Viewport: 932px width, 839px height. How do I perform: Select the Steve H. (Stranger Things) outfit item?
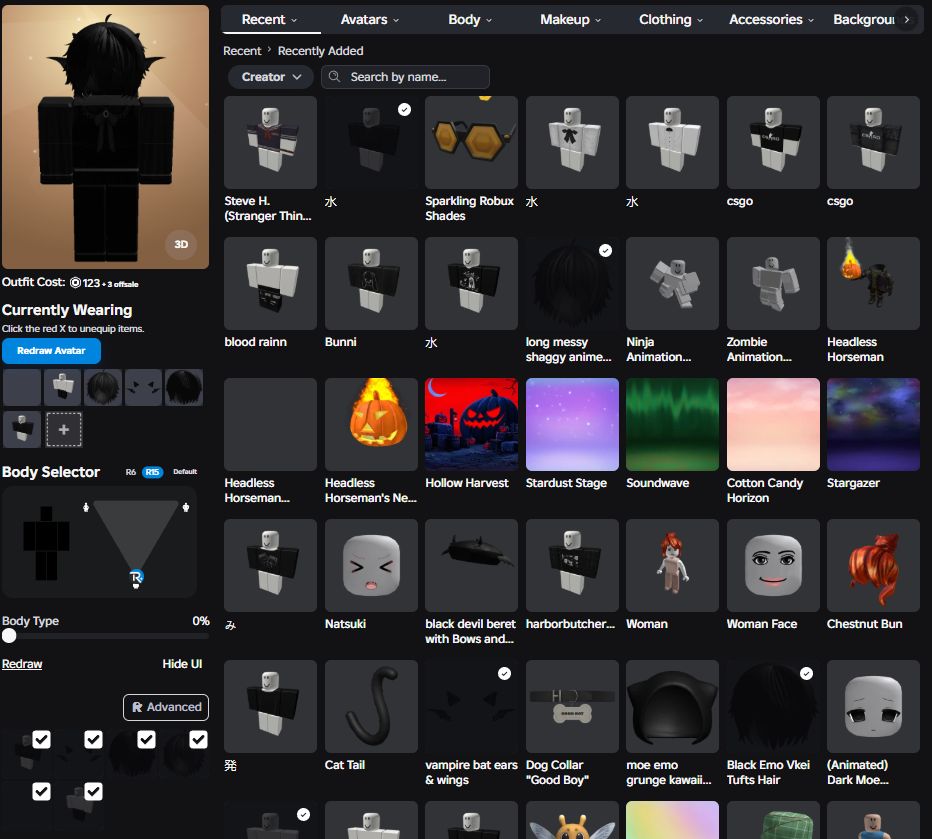point(270,143)
